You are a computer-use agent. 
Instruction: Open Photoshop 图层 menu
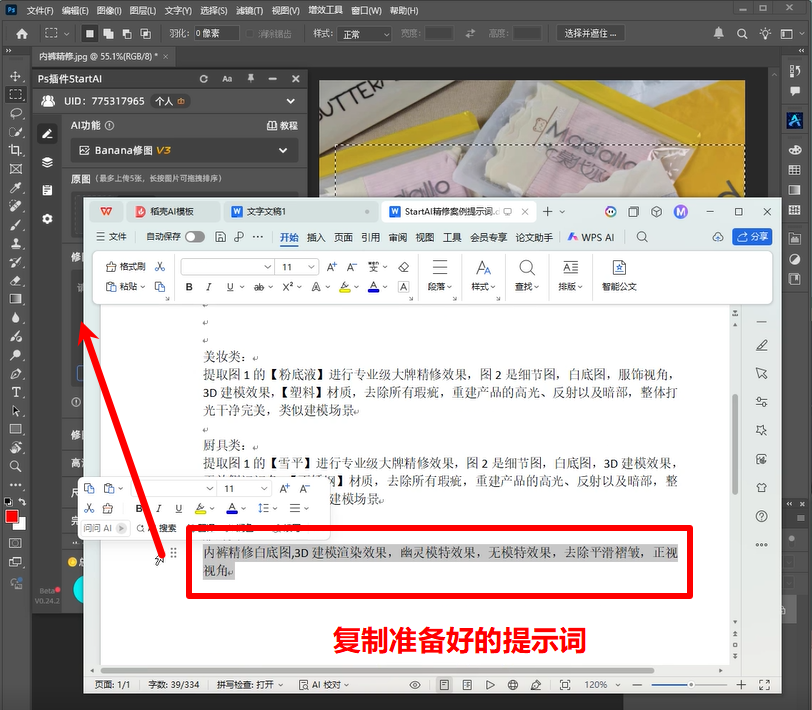[142, 10]
